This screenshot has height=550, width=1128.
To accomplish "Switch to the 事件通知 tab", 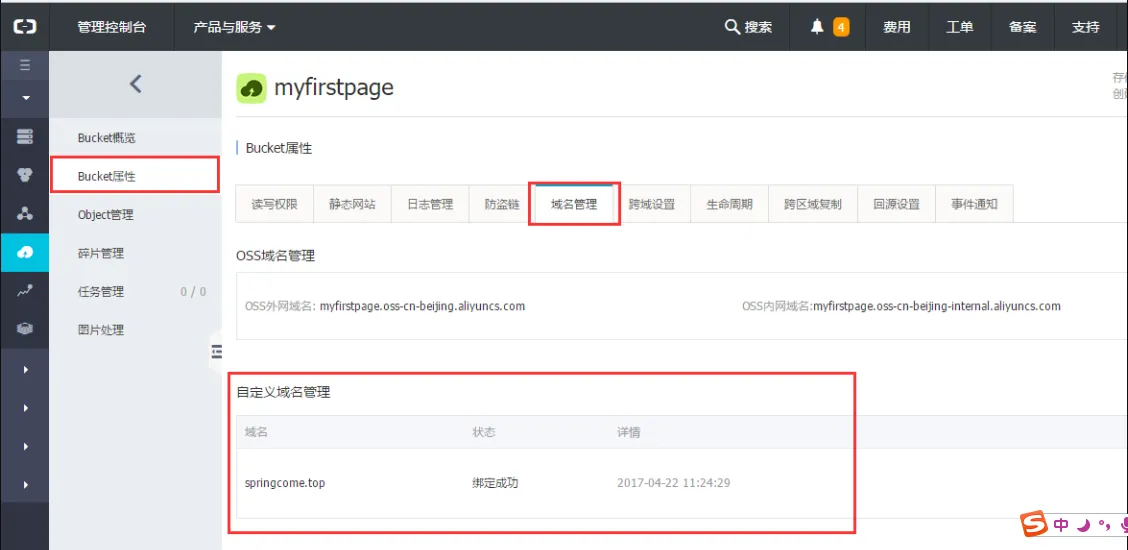I will pos(974,204).
